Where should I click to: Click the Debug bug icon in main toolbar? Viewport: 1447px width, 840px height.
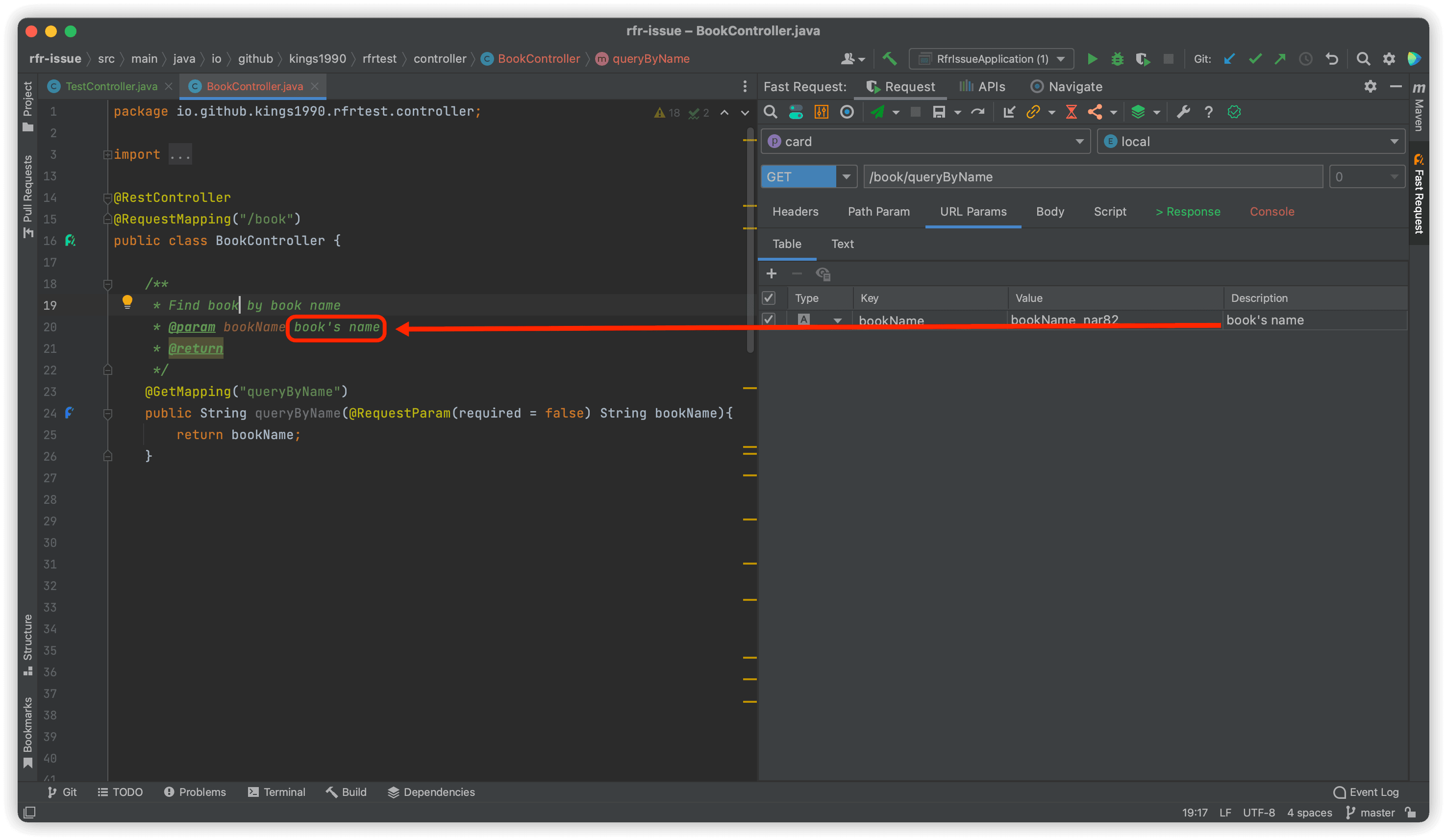tap(1118, 59)
